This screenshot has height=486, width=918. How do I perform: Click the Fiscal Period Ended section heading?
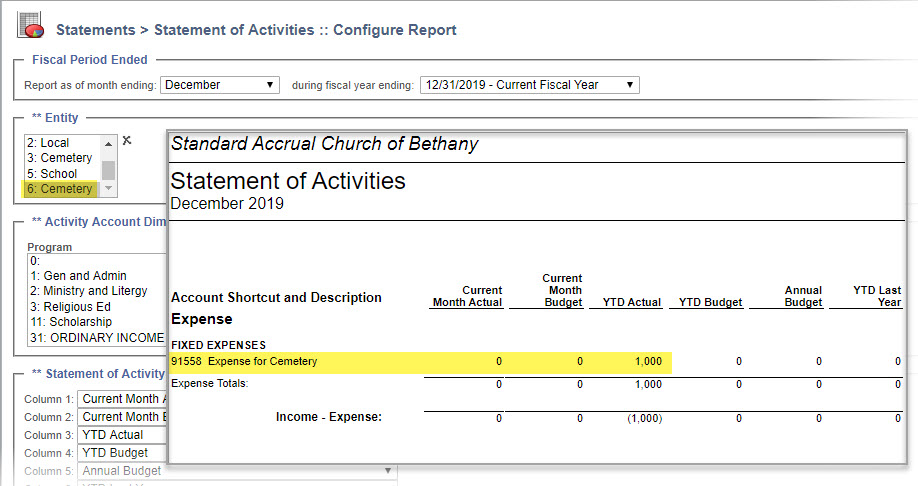point(90,60)
